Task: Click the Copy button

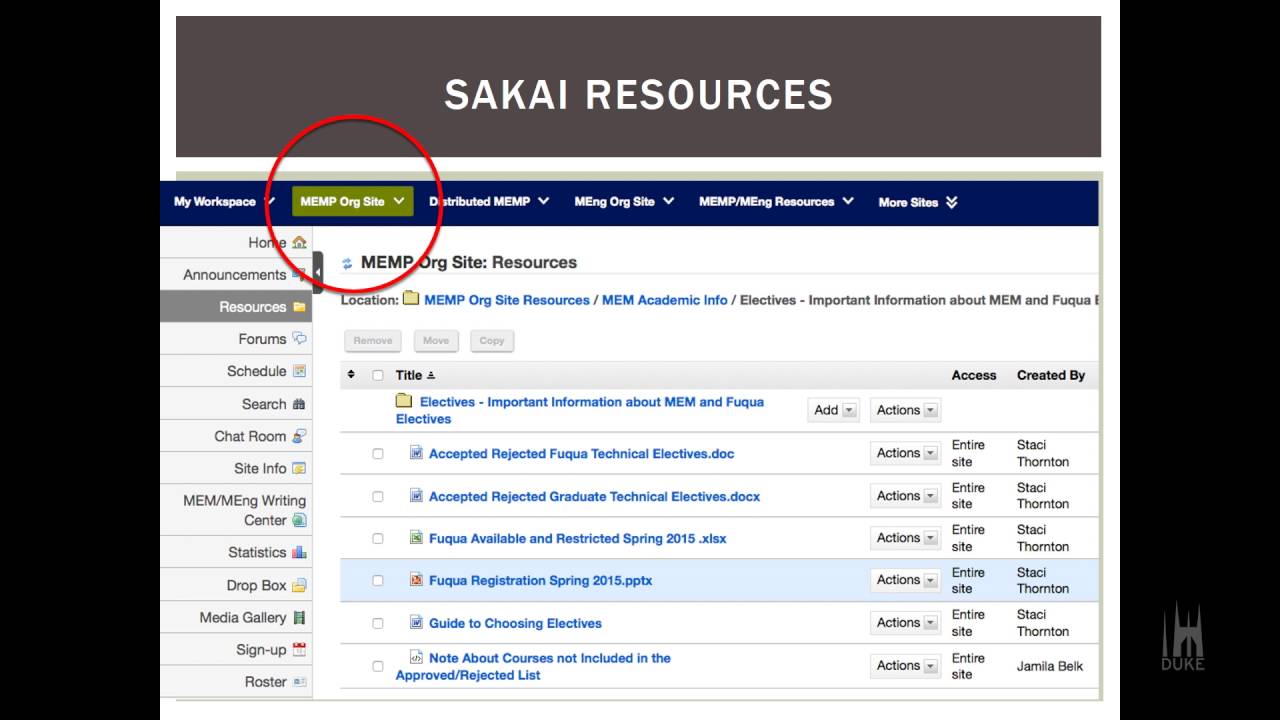Action: (x=492, y=340)
